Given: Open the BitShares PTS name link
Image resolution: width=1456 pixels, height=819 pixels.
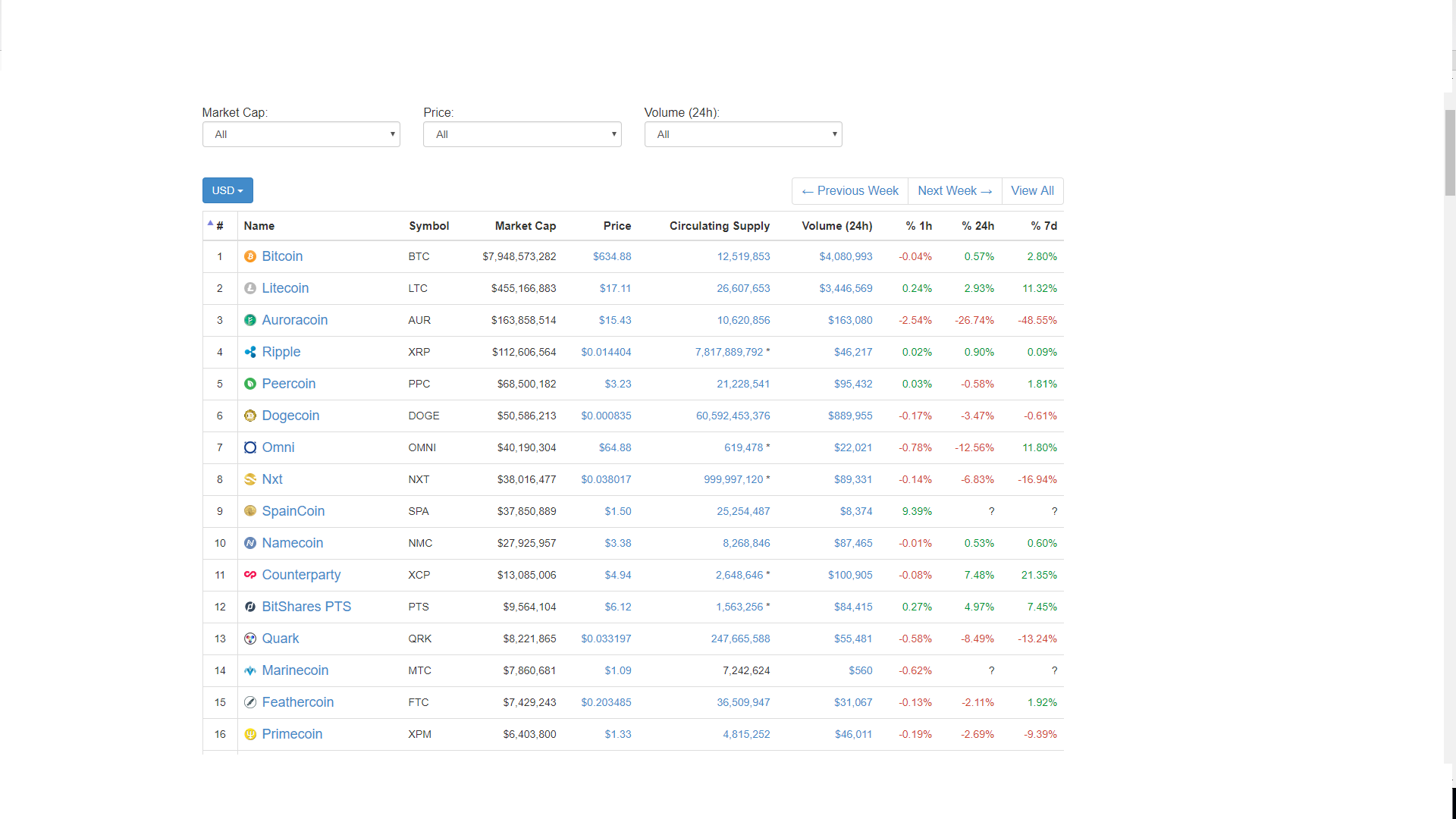Looking at the screenshot, I should coord(306,607).
